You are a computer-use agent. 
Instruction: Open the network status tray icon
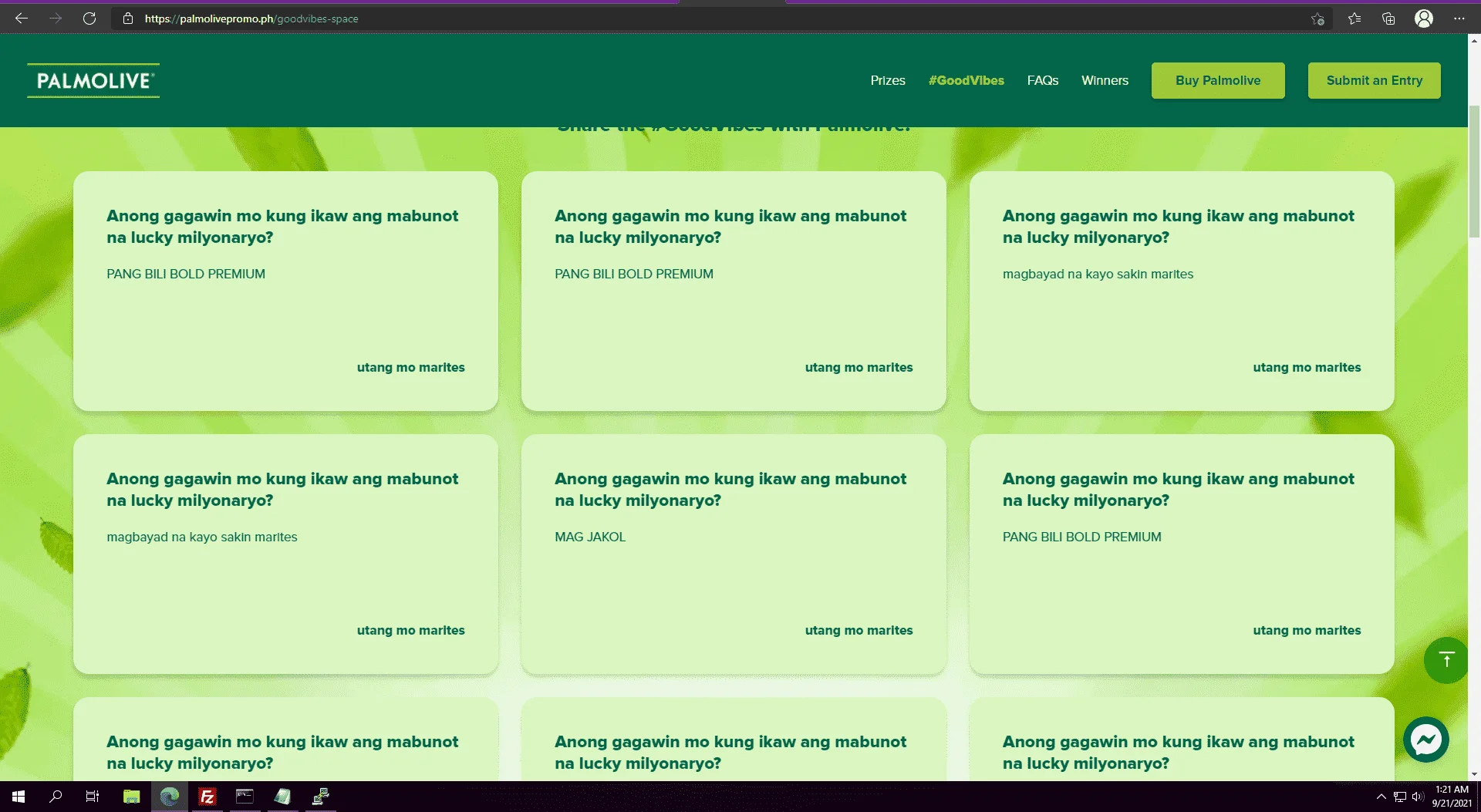pyautogui.click(x=1400, y=797)
